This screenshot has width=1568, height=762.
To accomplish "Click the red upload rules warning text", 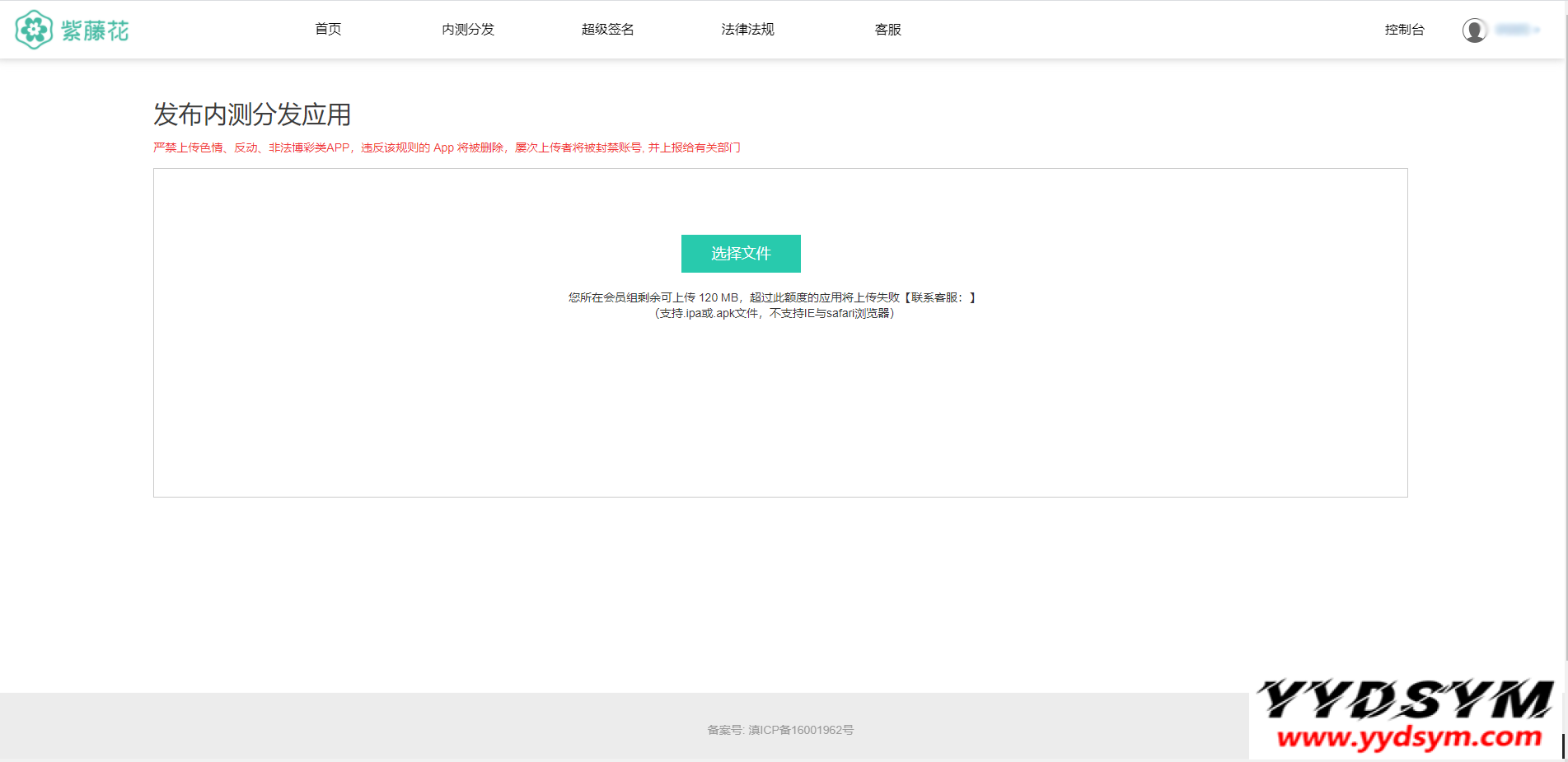I will (447, 147).
